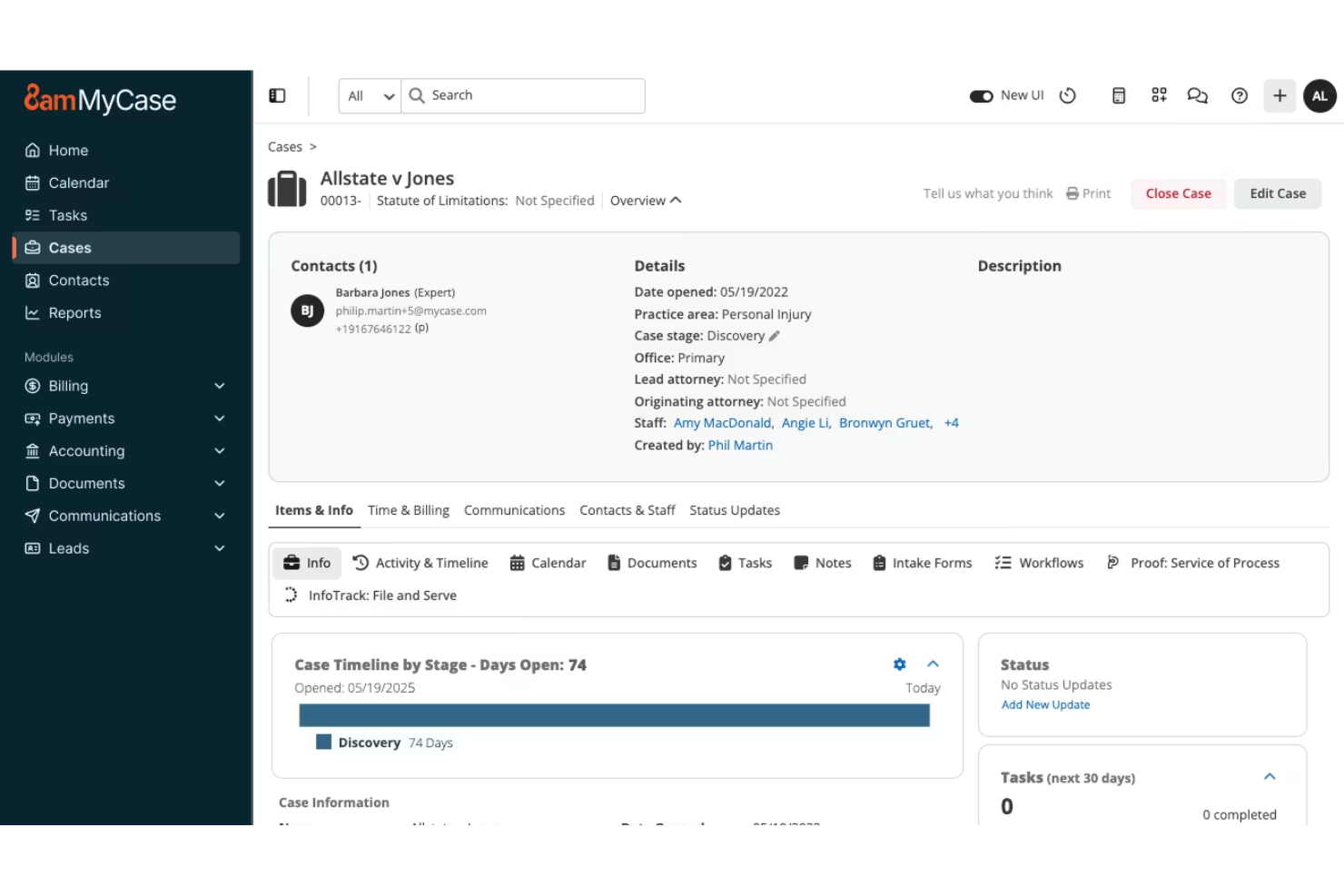Click the Cases breadcrumb link
The height and width of the screenshot is (896, 1344).
(285, 147)
